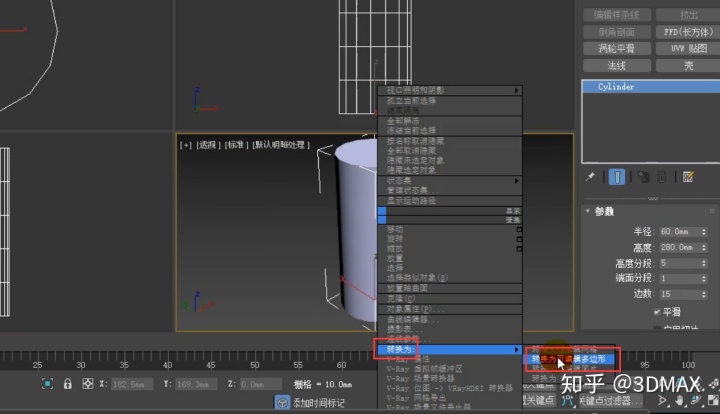Image resolution: width=720 pixels, height=414 pixels.
Task: Click the add time tag cube icon
Action: tap(282, 403)
